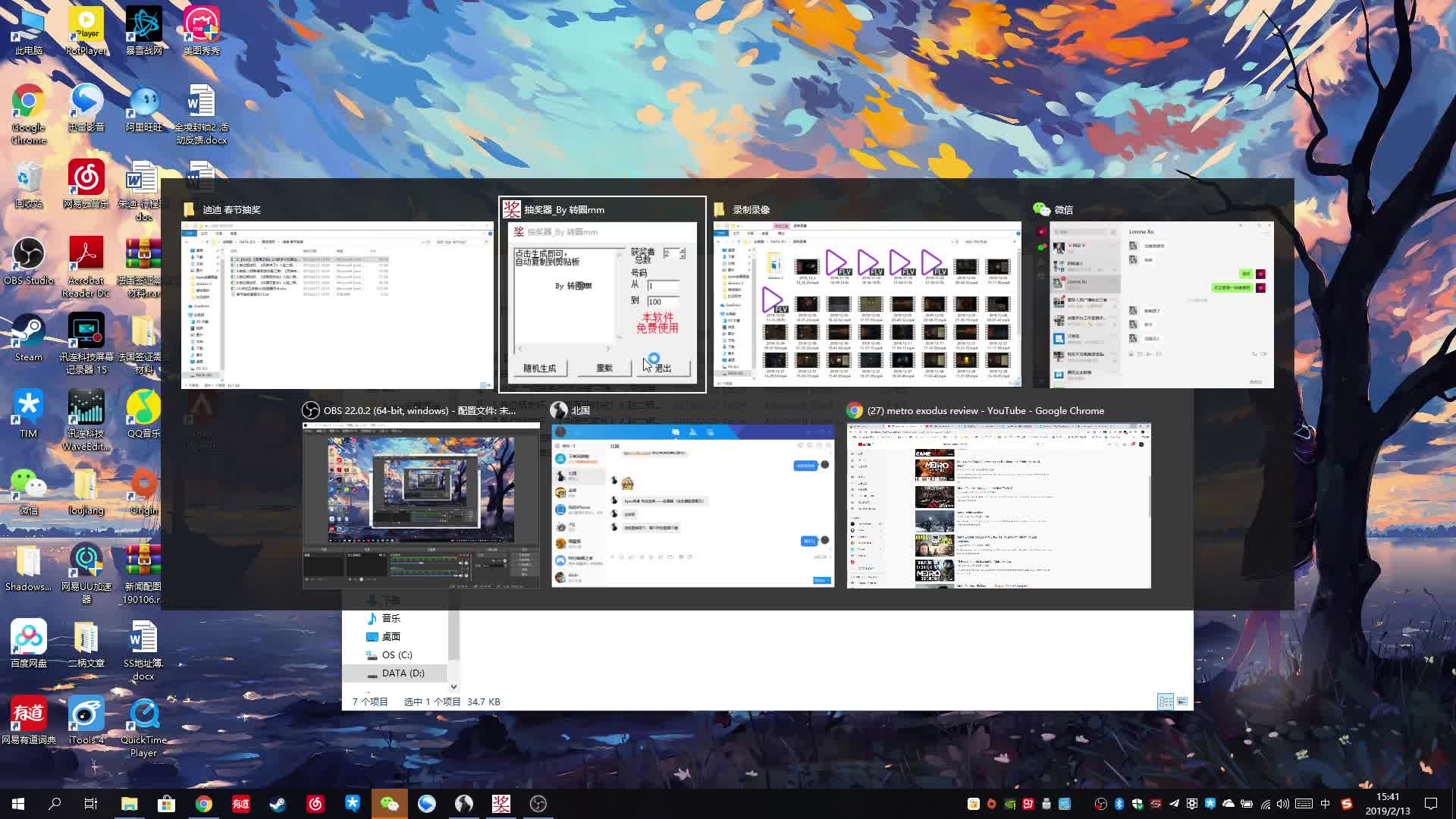The image size is (1456, 819).
Task: Open the 抽奖器 taskbar icon
Action: coord(501,804)
